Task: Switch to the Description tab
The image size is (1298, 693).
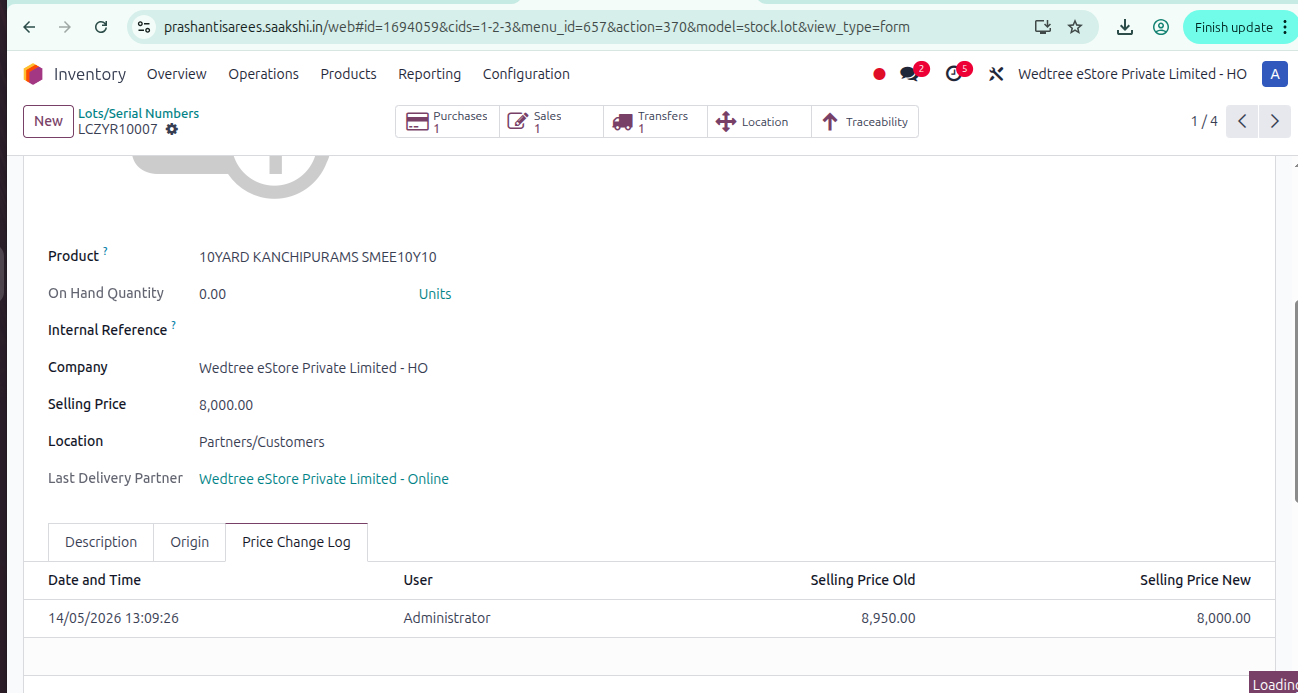Action: 101,542
